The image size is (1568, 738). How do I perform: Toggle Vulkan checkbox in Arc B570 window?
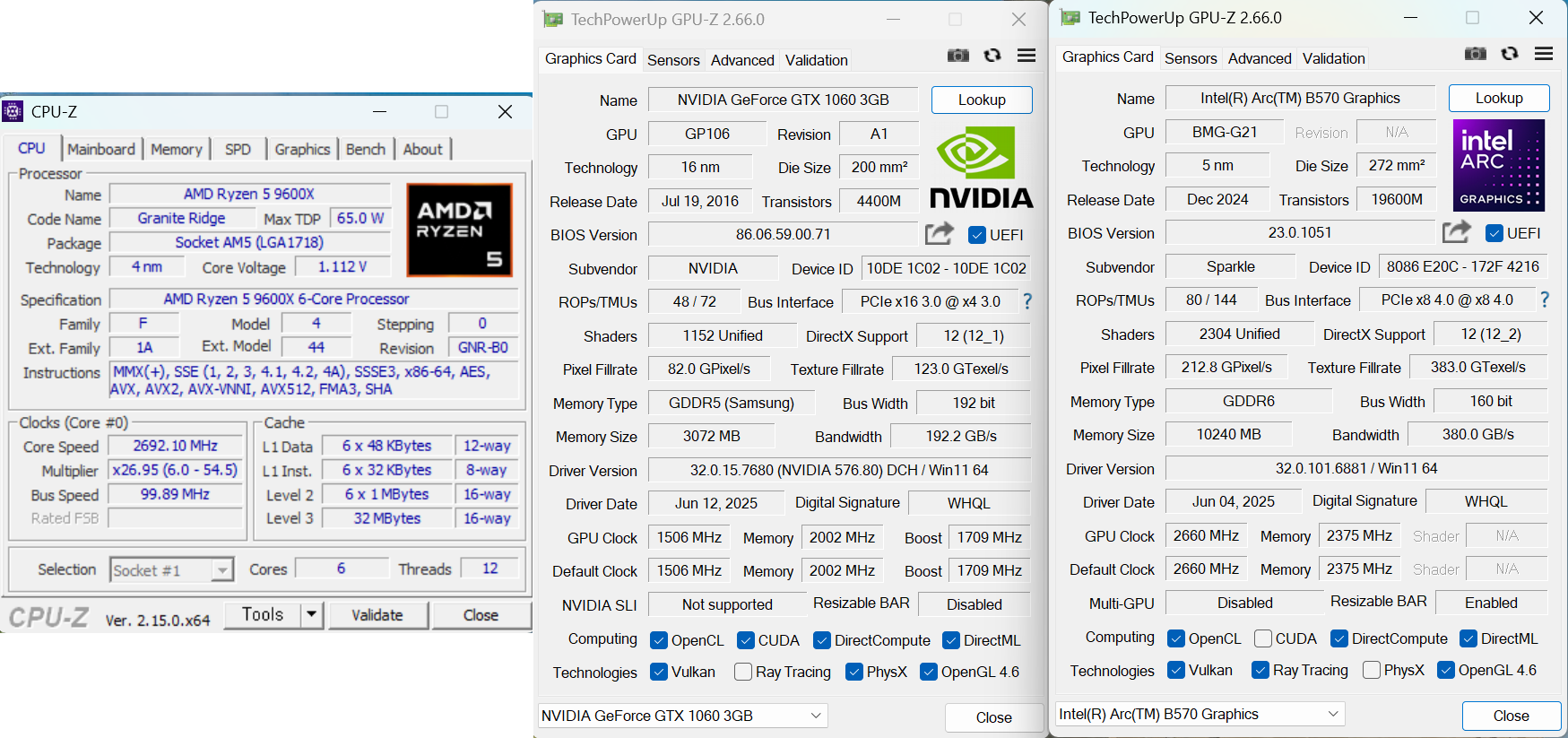pos(1176,670)
